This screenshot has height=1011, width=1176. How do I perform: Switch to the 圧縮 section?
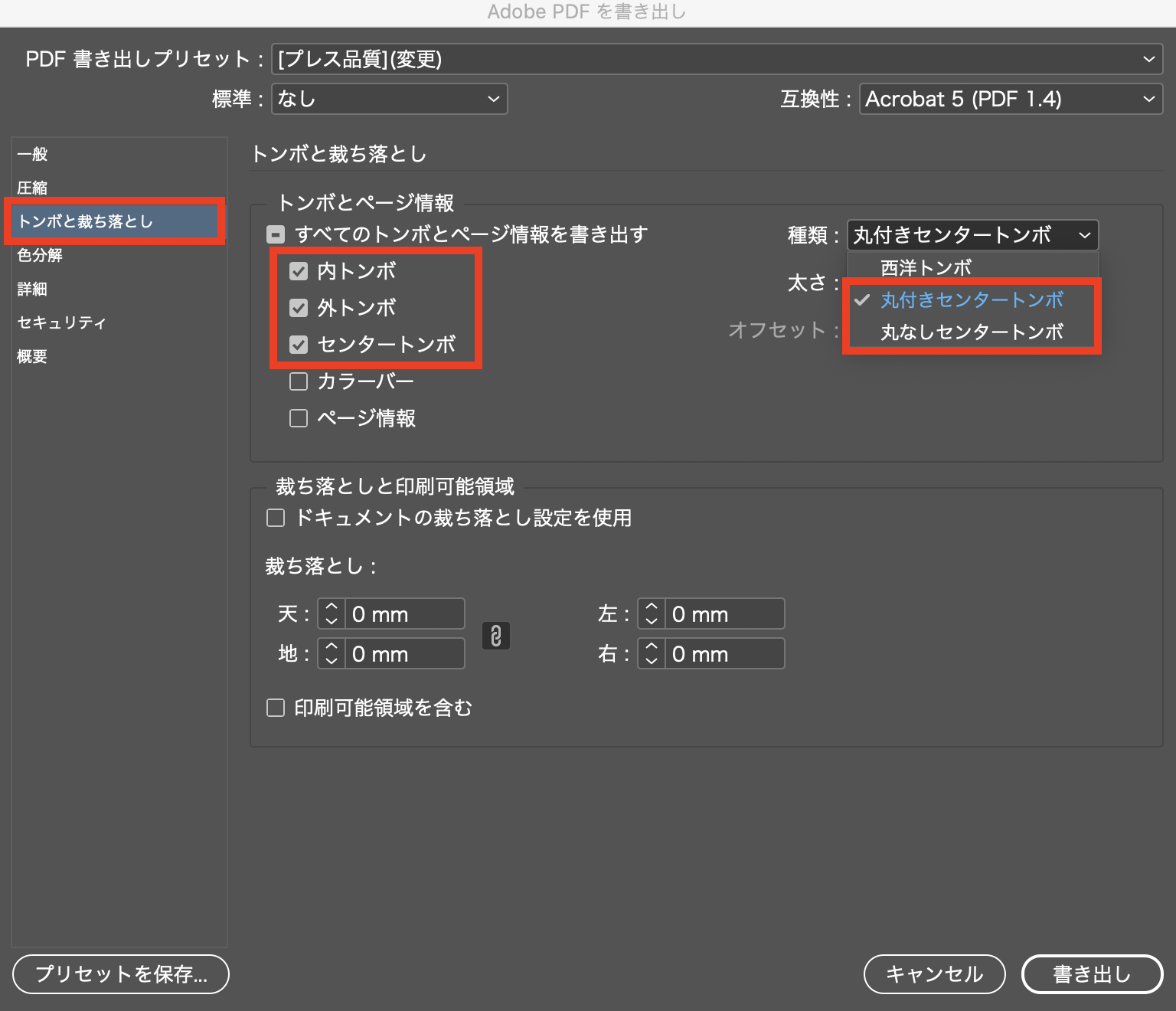32,188
